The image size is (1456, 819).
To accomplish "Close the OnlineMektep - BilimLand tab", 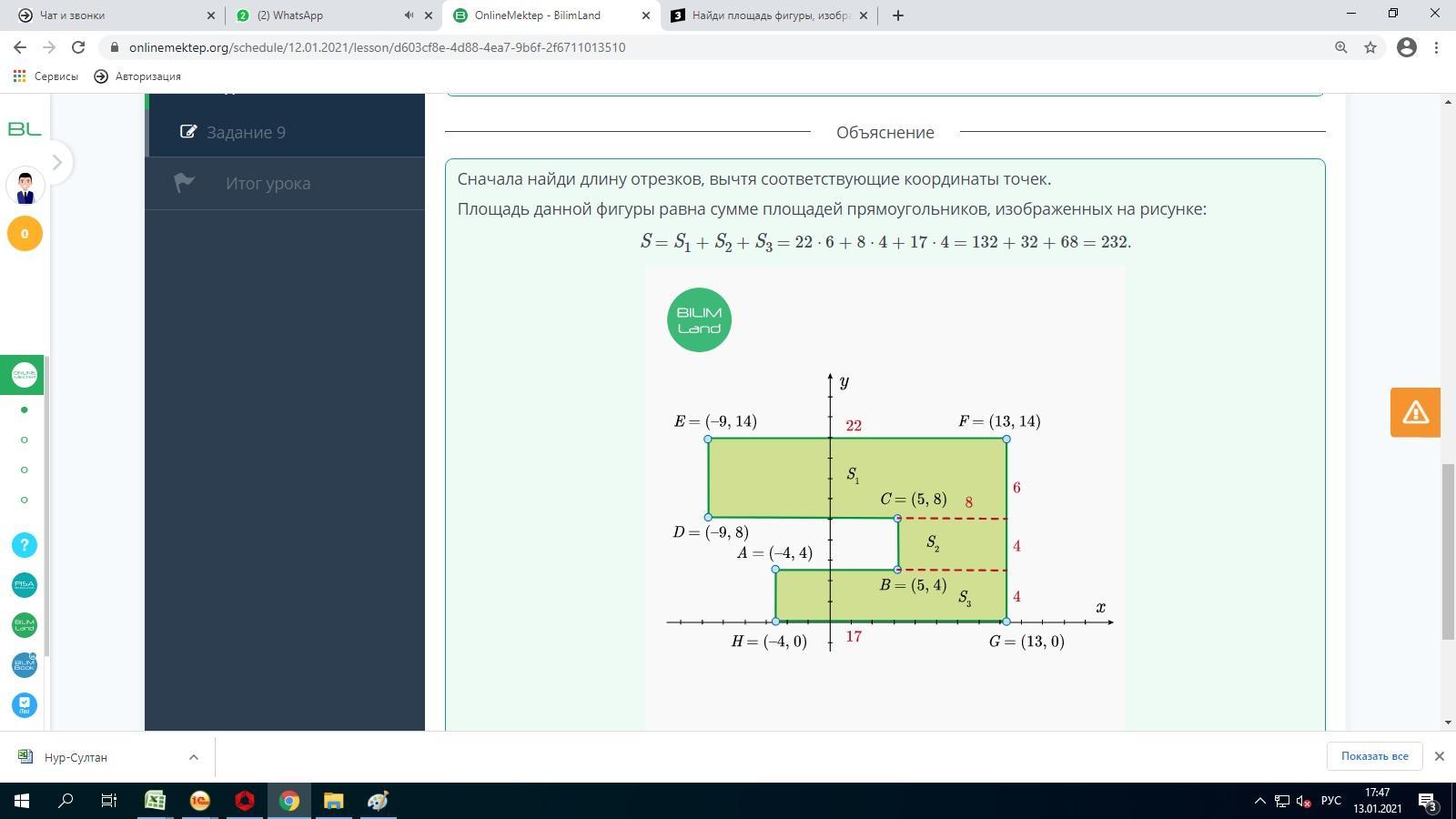I will click(646, 15).
